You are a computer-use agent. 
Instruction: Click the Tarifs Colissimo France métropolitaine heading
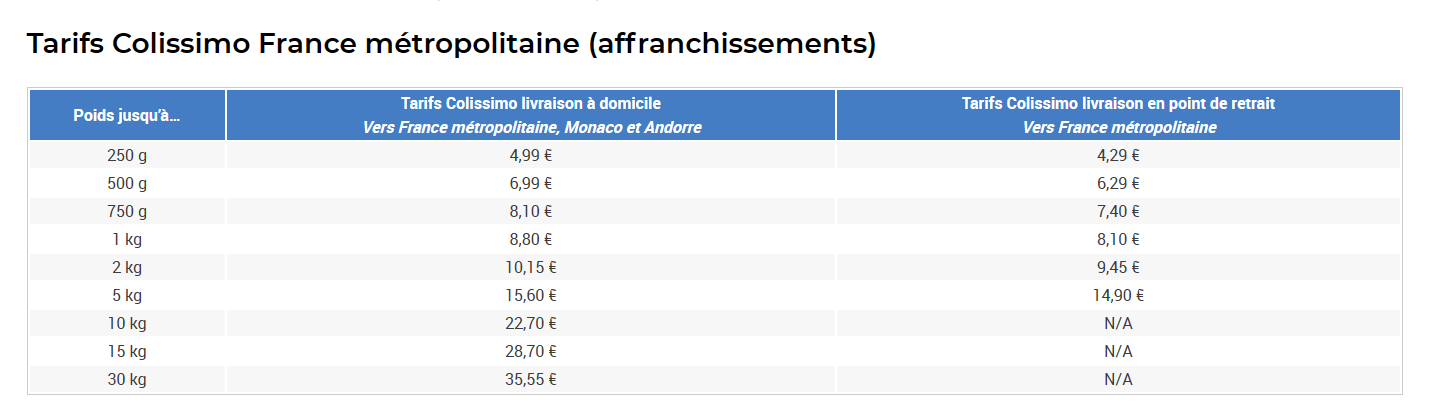451,44
